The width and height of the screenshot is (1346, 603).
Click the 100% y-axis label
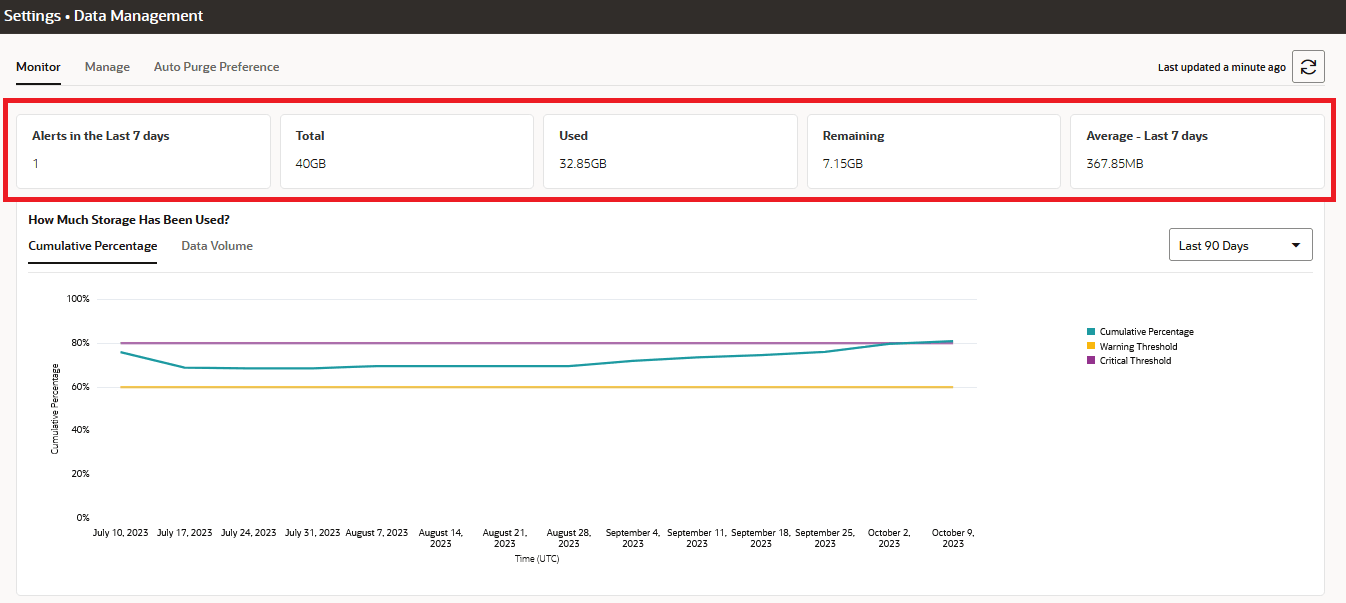(x=78, y=299)
